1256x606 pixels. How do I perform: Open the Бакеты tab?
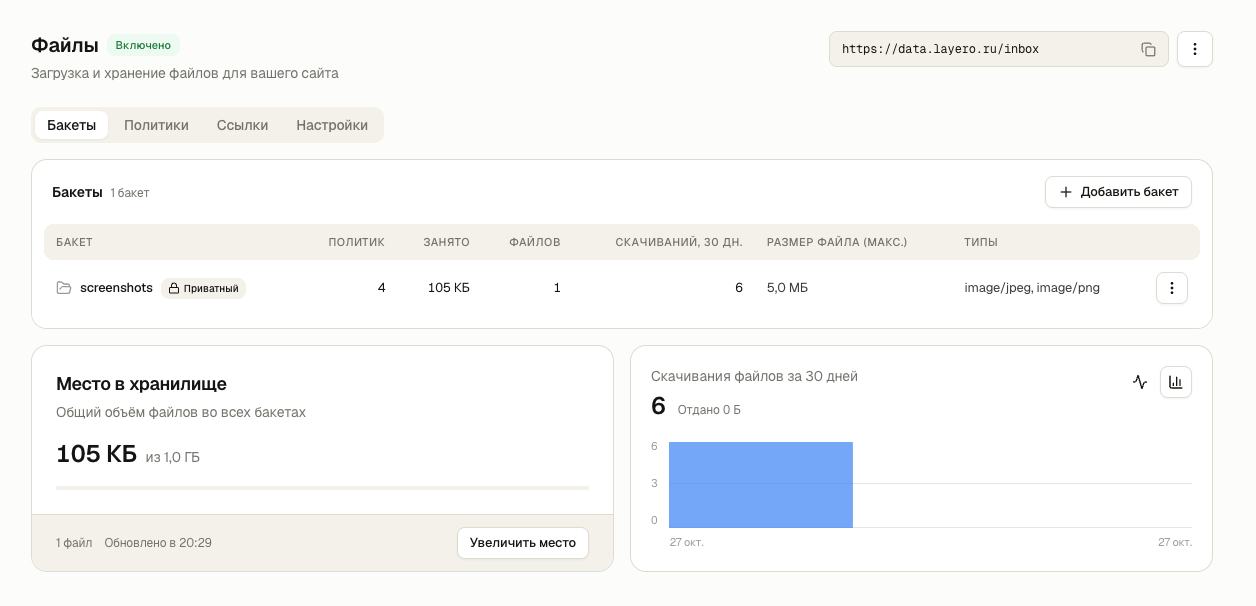click(x=71, y=125)
